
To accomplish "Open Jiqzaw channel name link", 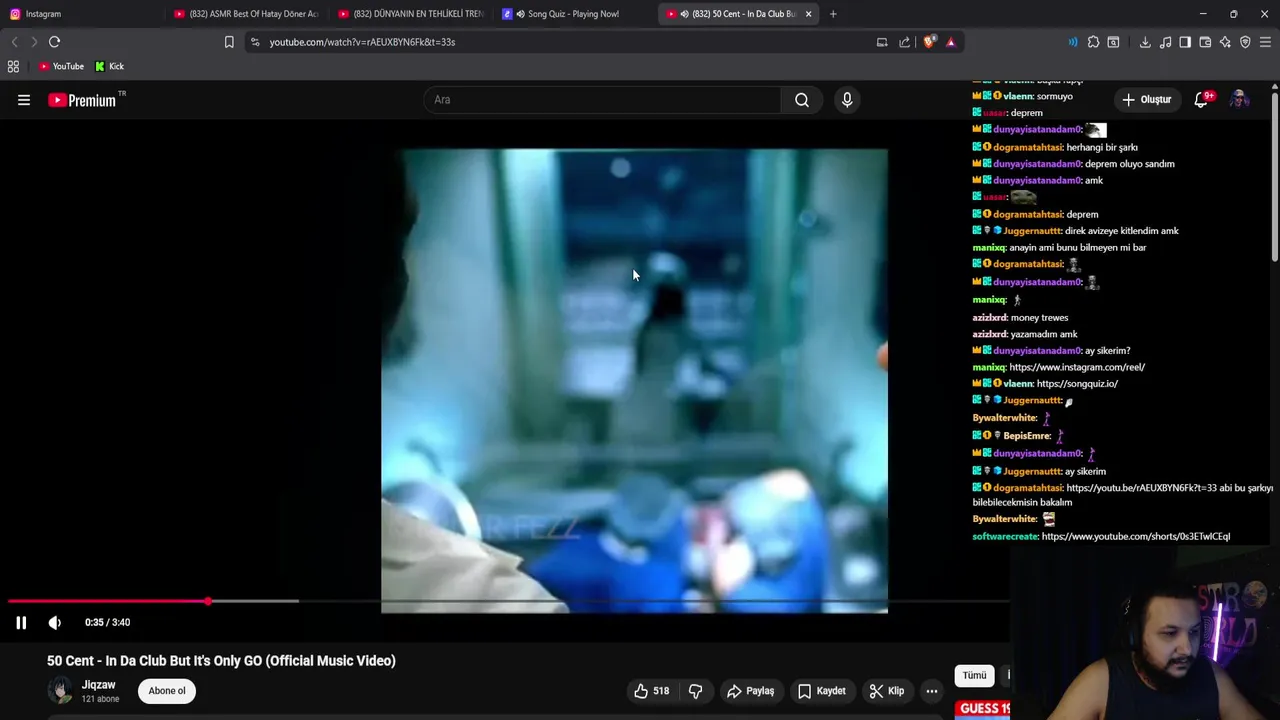I will [x=98, y=685].
